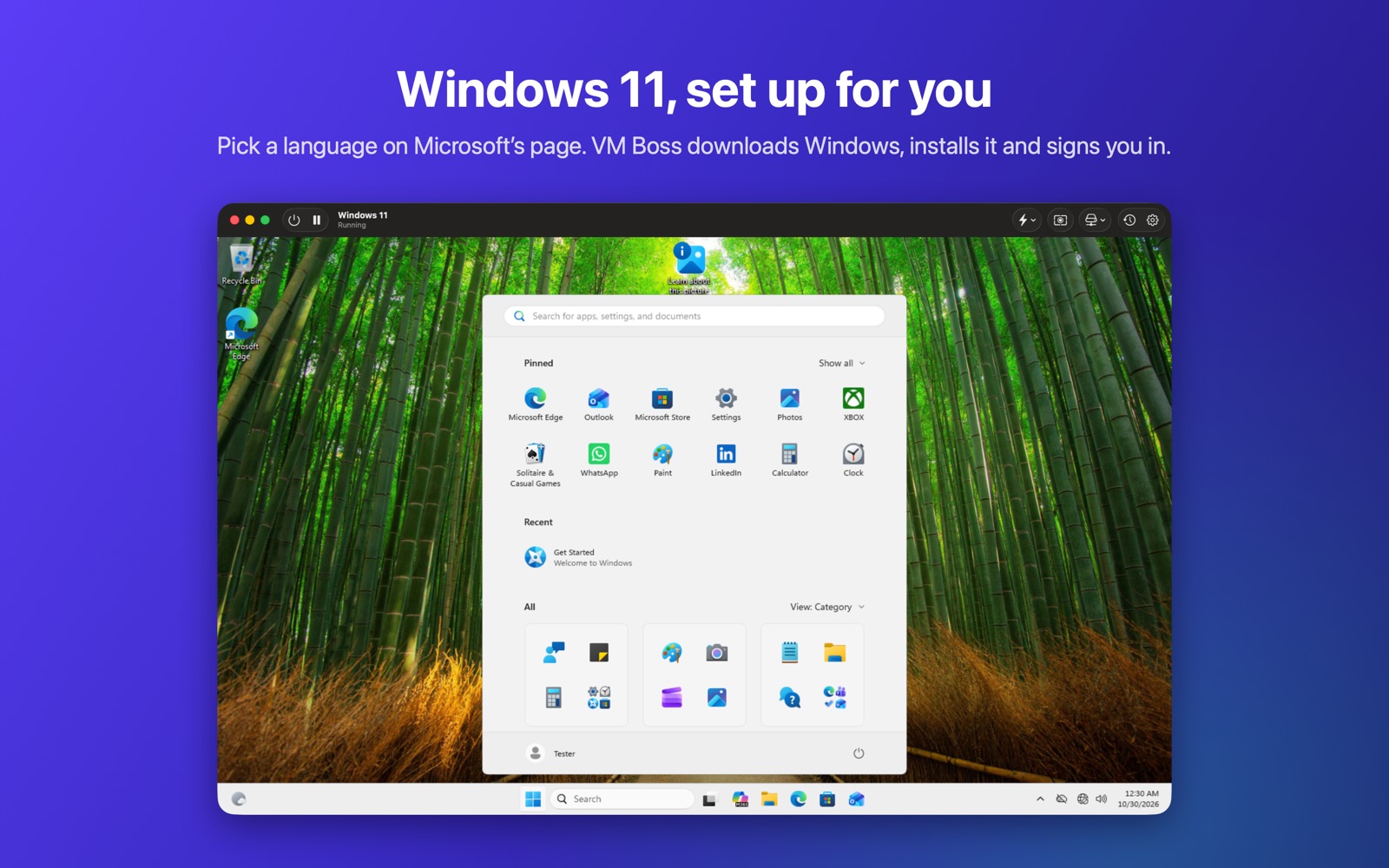The height and width of the screenshot is (868, 1389).
Task: Open Camera icon in the All section
Action: pyautogui.click(x=717, y=653)
